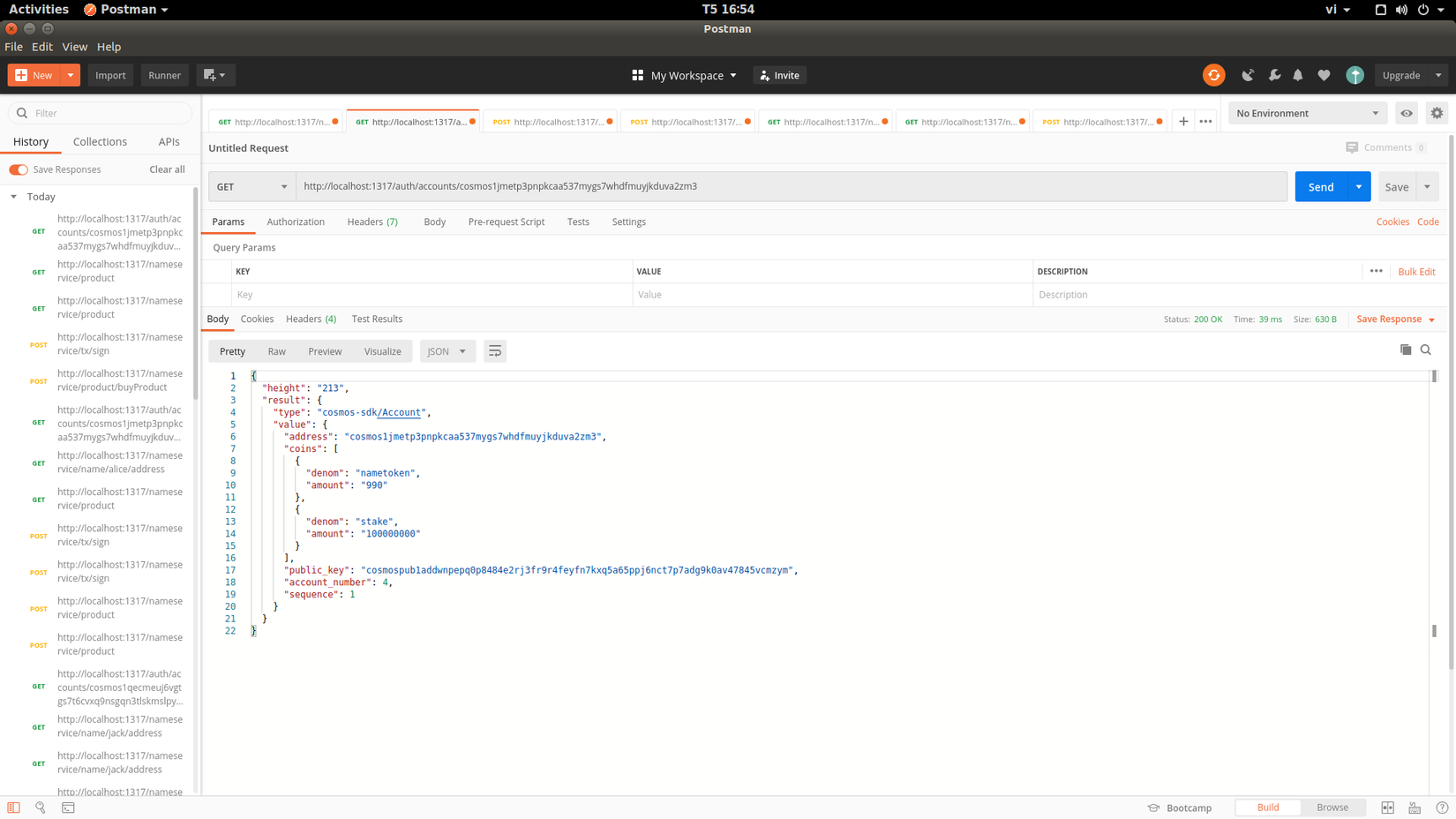Switch to the request Headers (7) tab

(372, 222)
